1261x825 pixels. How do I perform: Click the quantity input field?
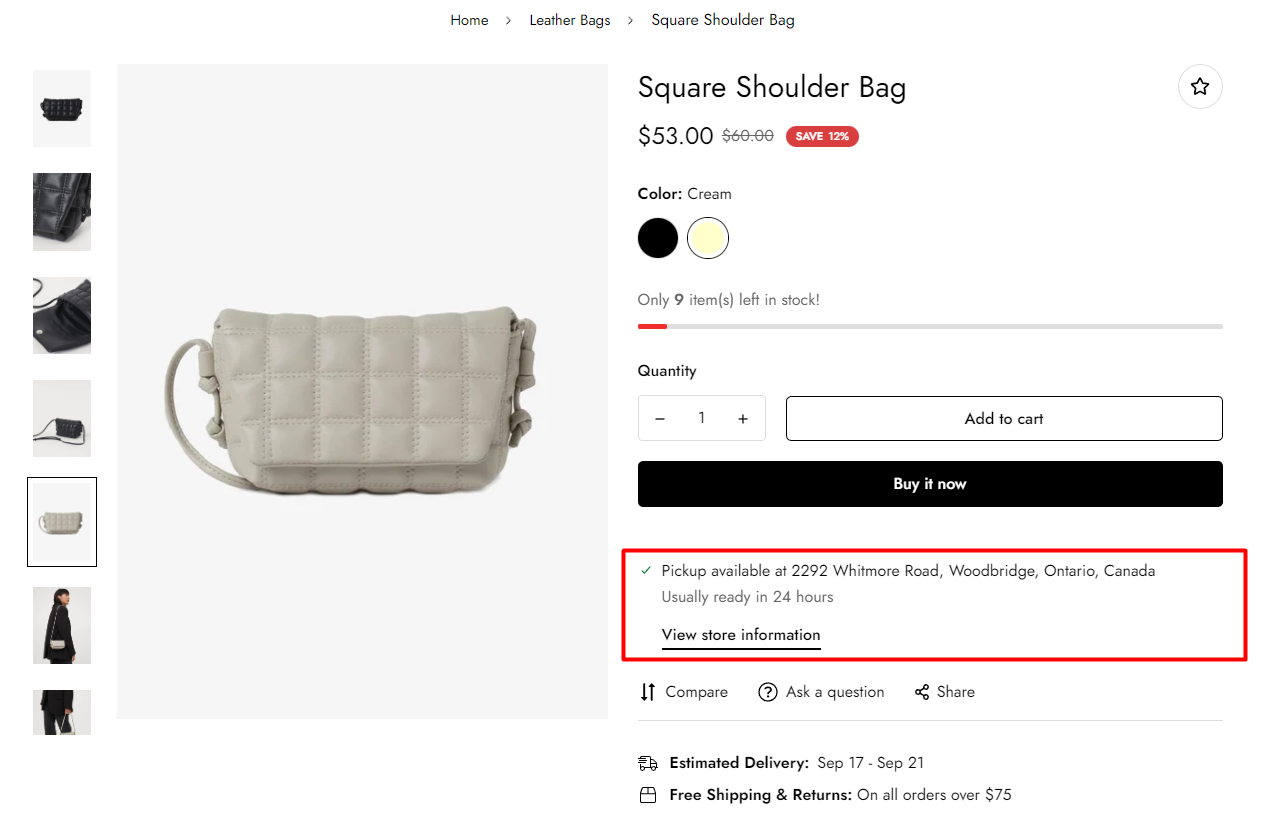(x=702, y=418)
